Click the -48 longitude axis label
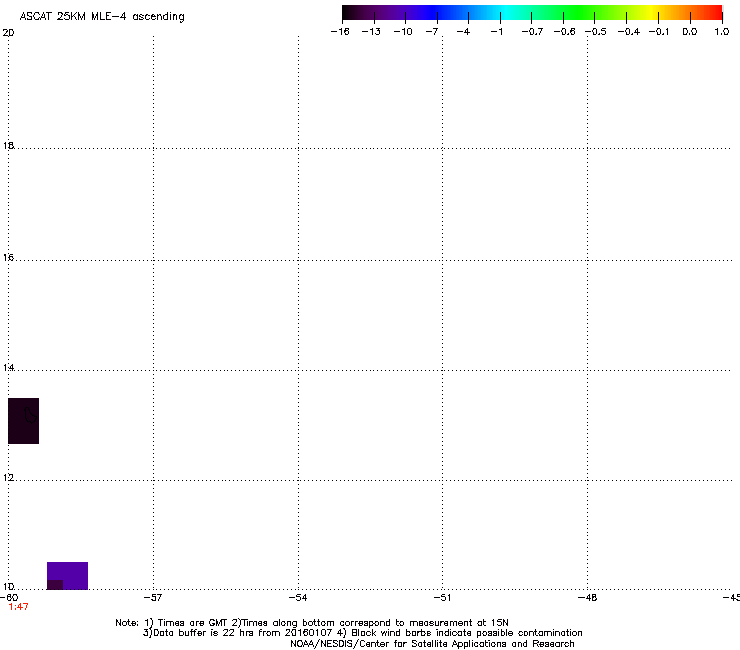 pos(588,598)
